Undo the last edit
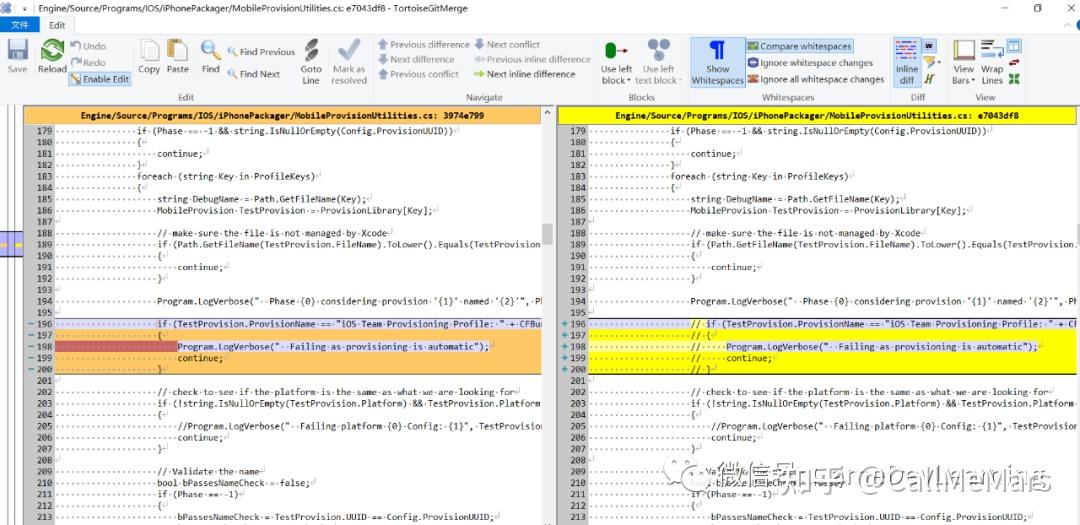Image resolution: width=1080 pixels, height=525 pixels. [x=88, y=46]
